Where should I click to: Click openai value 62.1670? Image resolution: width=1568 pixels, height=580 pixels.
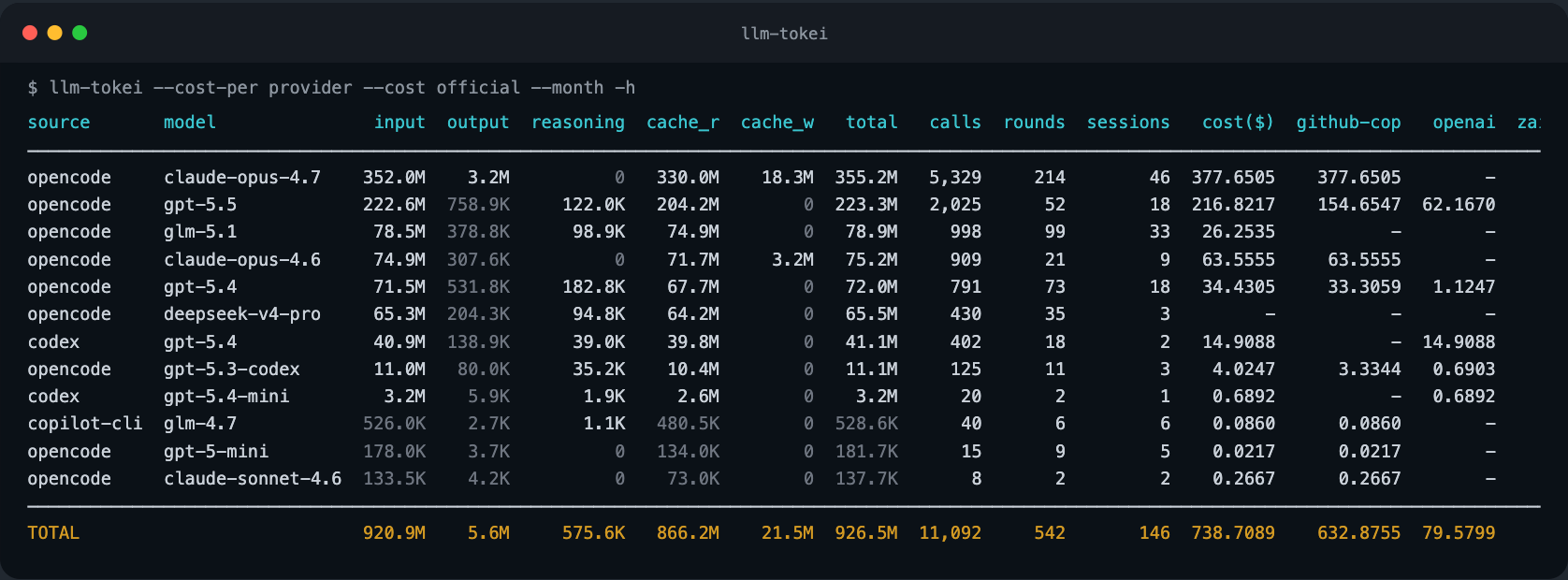pos(1459,205)
